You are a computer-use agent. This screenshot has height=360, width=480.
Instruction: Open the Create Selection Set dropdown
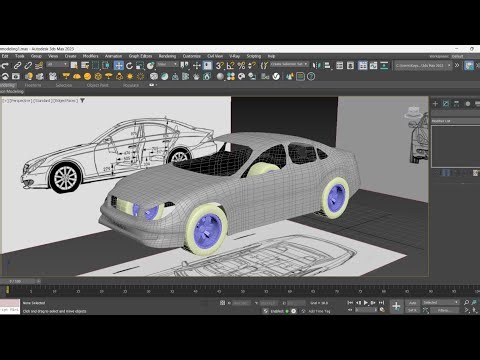click(289, 64)
